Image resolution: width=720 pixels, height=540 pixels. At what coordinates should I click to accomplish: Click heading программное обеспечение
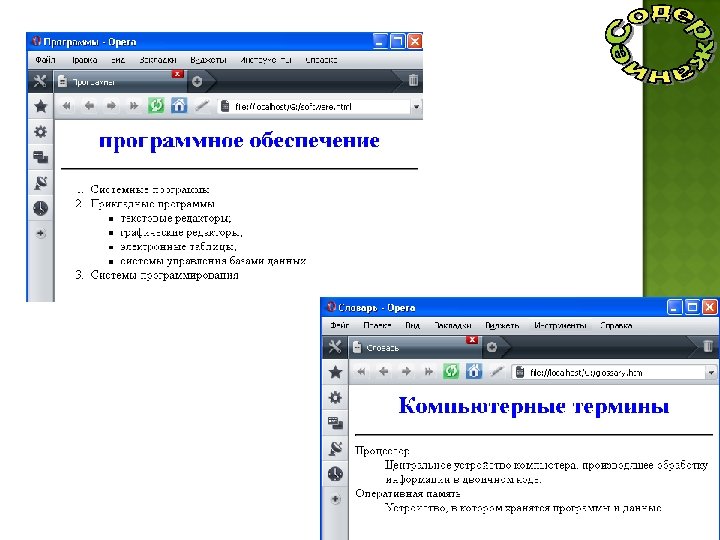[239, 141]
